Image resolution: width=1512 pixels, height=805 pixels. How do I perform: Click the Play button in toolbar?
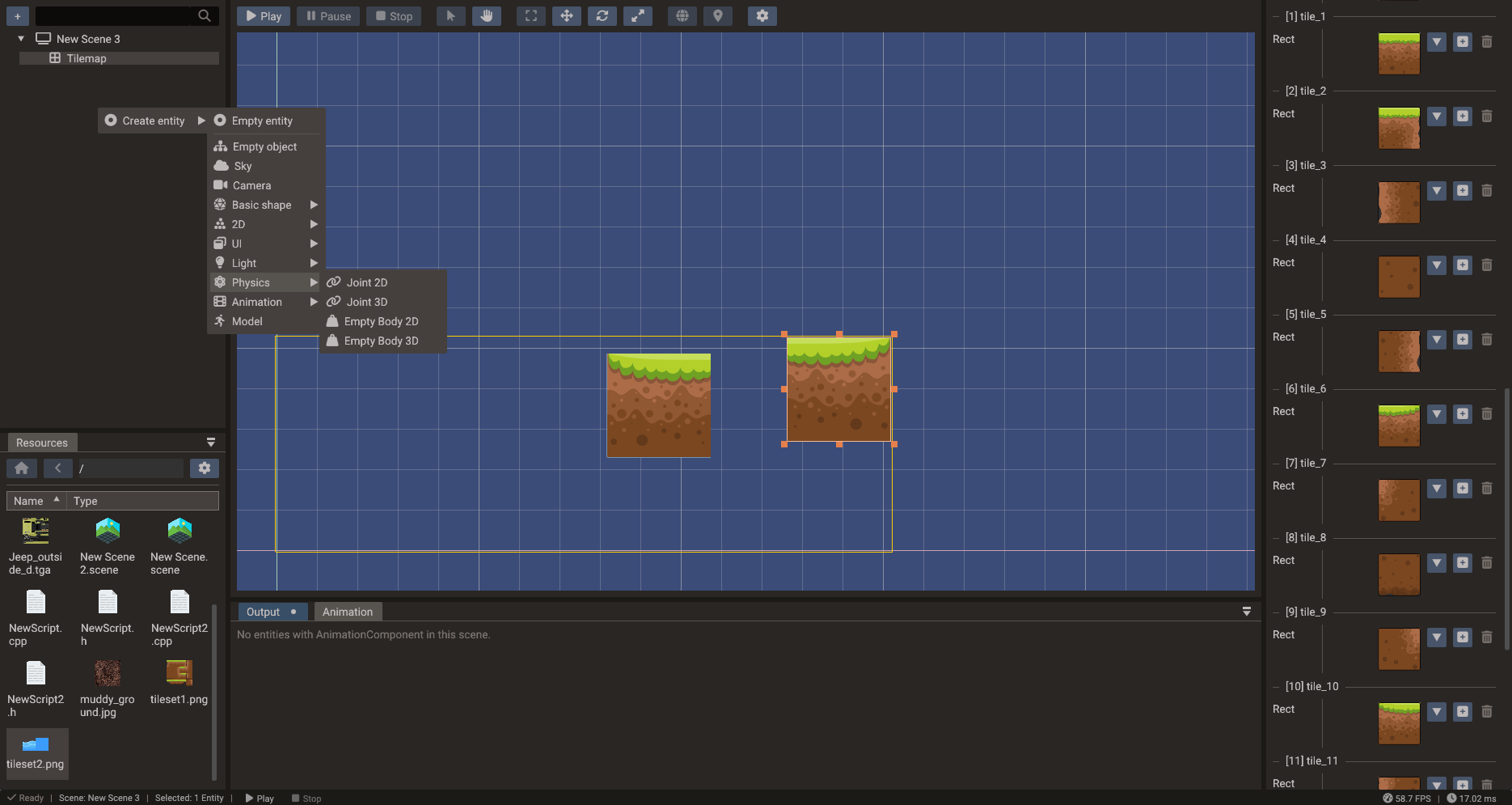(x=264, y=15)
